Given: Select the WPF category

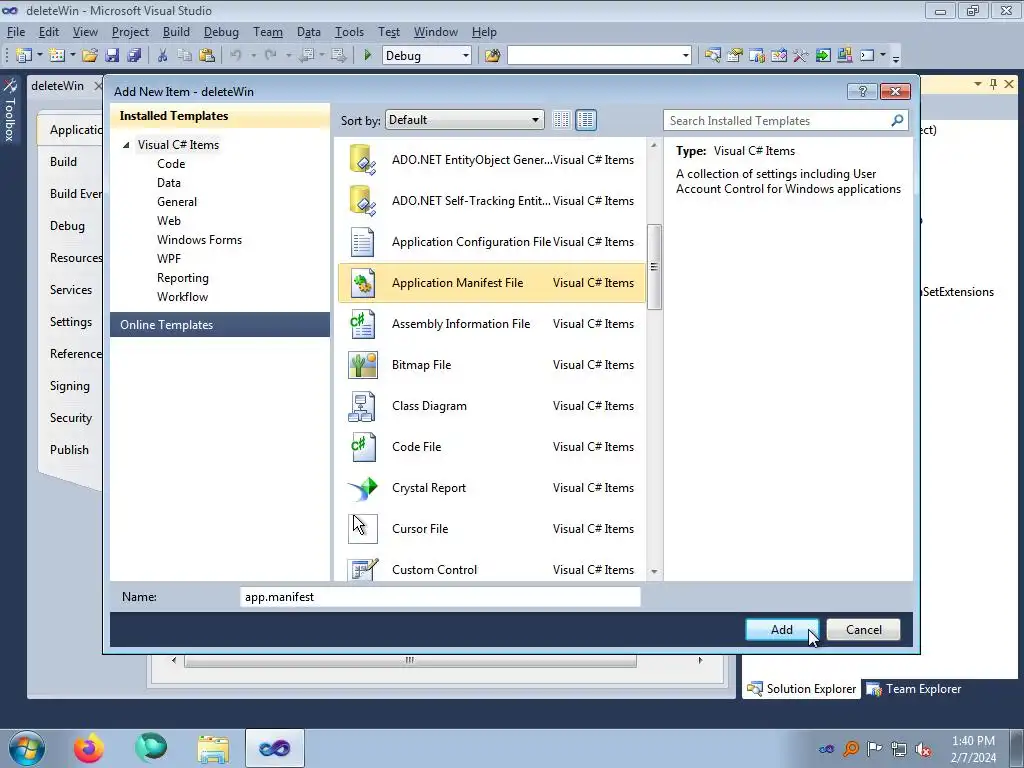Looking at the screenshot, I should click(169, 259).
